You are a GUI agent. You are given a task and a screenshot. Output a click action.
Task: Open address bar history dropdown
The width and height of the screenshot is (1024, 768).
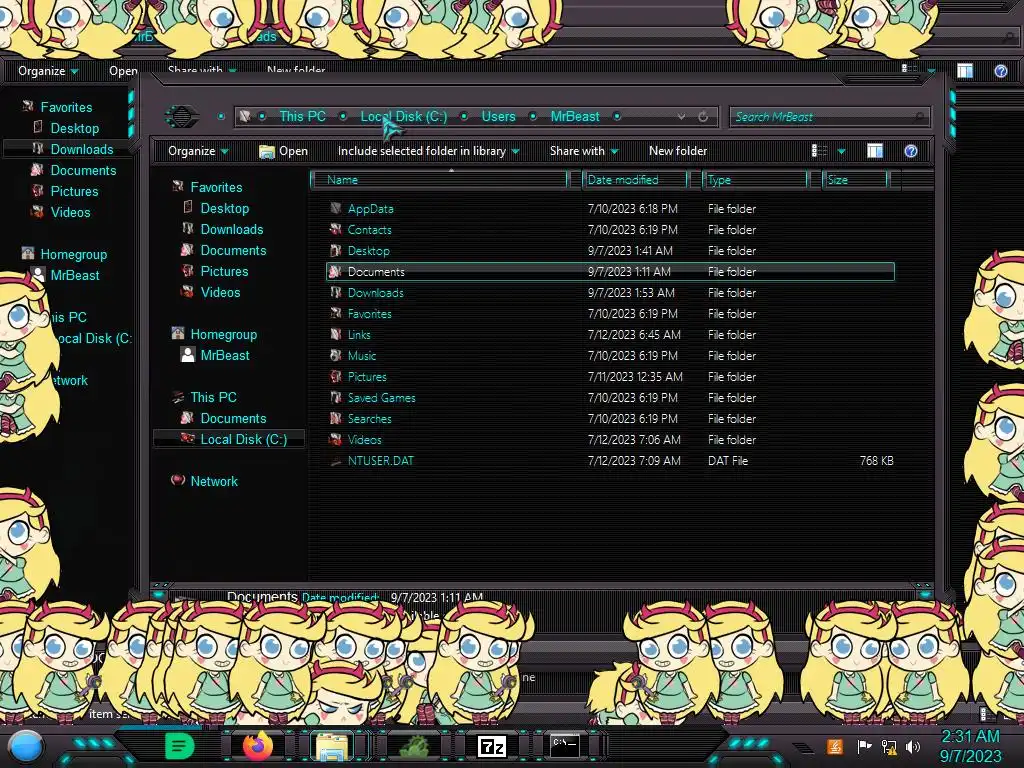681,116
